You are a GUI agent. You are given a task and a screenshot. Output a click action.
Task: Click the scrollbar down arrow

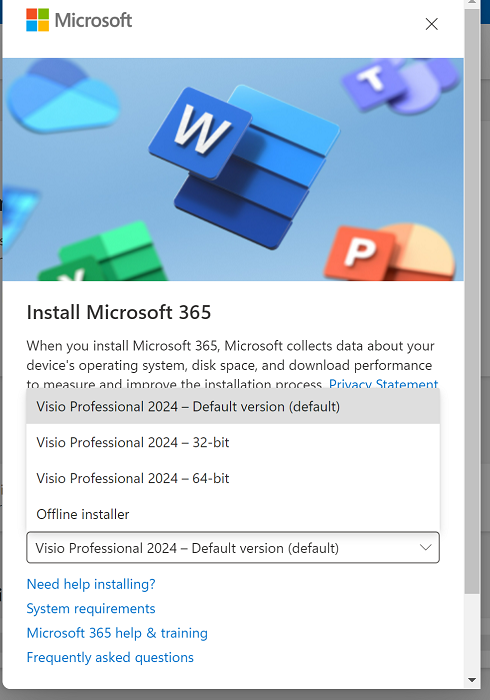[472, 680]
